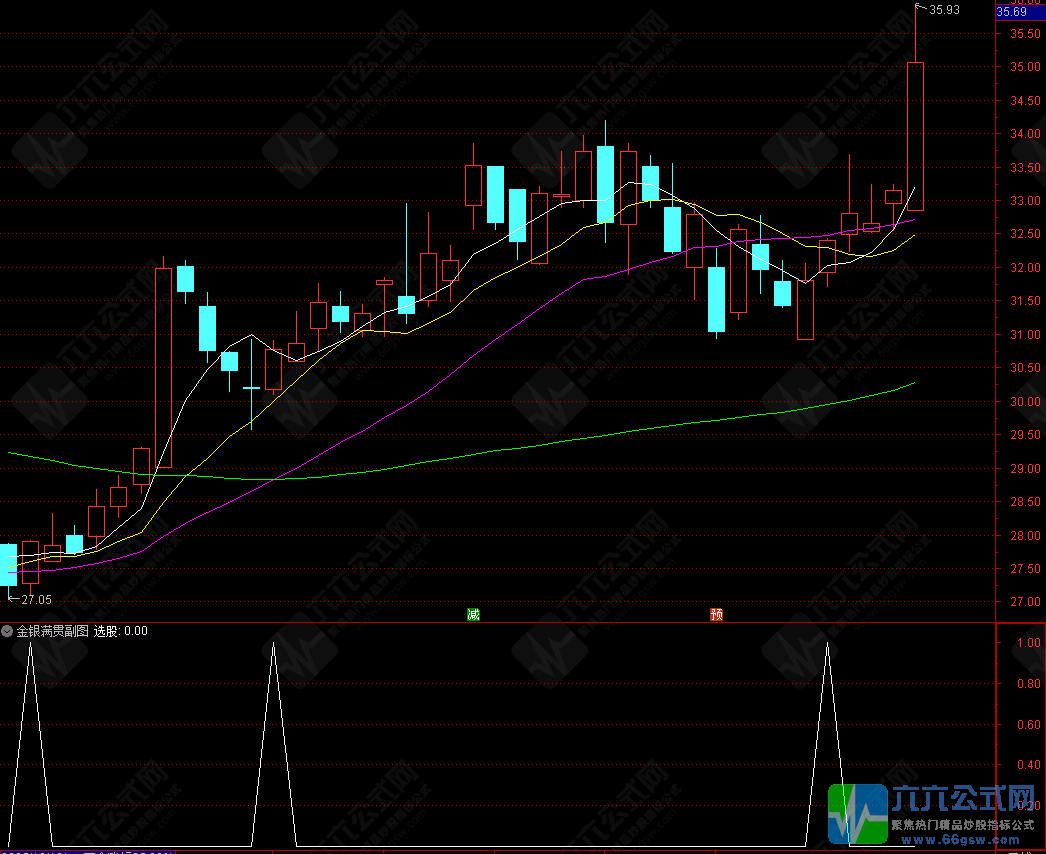1046x854 pixels.
Task: Click the red 预 marker icon
Action: [716, 614]
